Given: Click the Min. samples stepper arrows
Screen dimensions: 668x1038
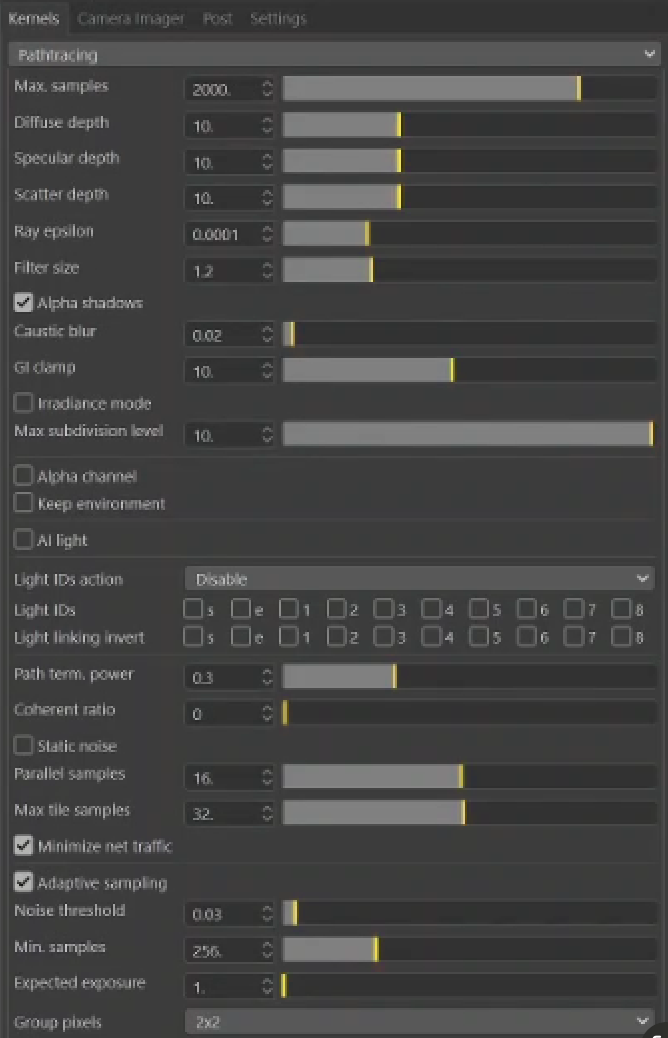Looking at the screenshot, I should pos(267,950).
